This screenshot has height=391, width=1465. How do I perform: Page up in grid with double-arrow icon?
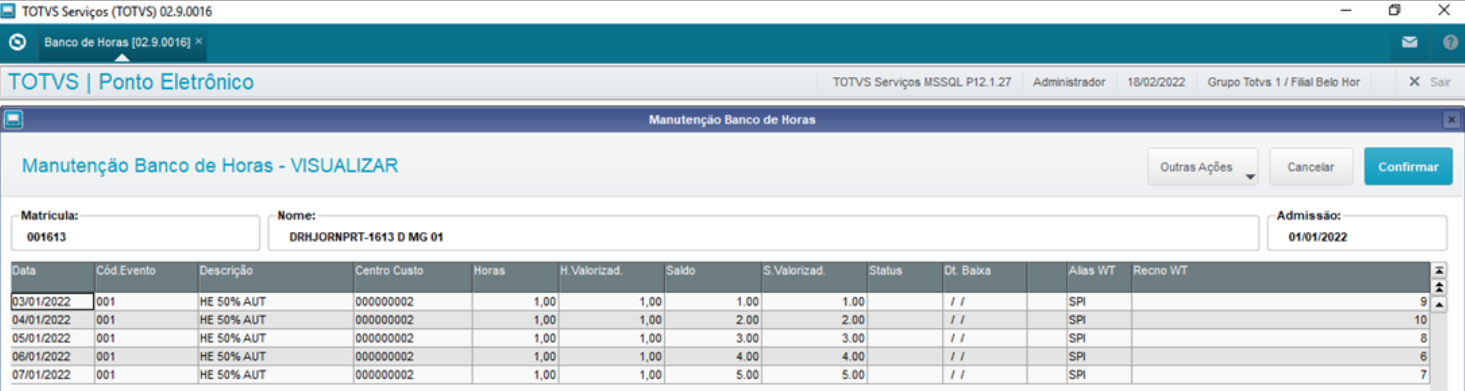pos(1439,287)
